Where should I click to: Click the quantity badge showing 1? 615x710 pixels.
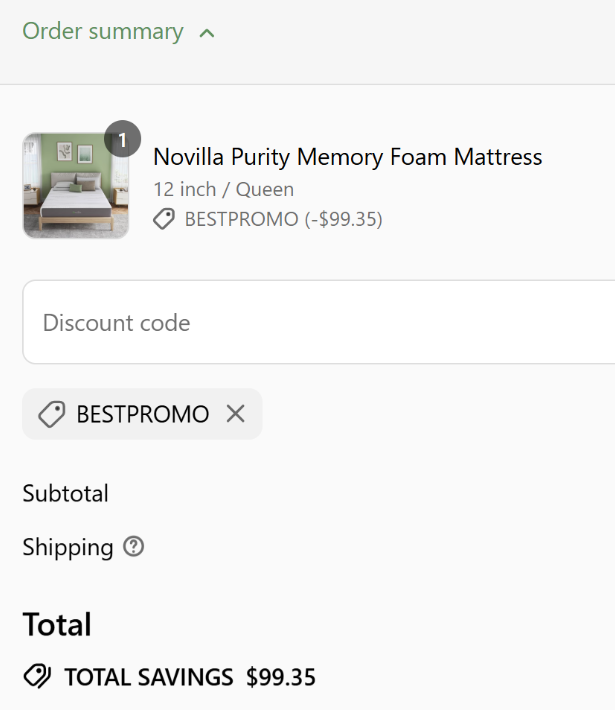pos(122,140)
